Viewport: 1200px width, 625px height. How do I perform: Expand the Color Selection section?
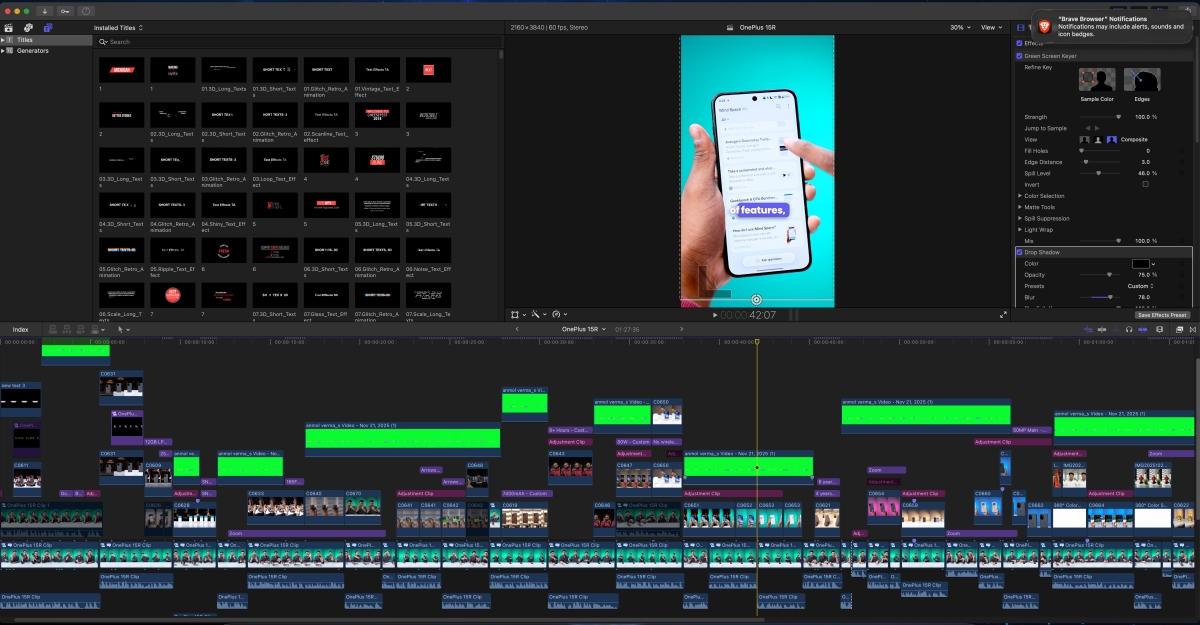(1020, 196)
